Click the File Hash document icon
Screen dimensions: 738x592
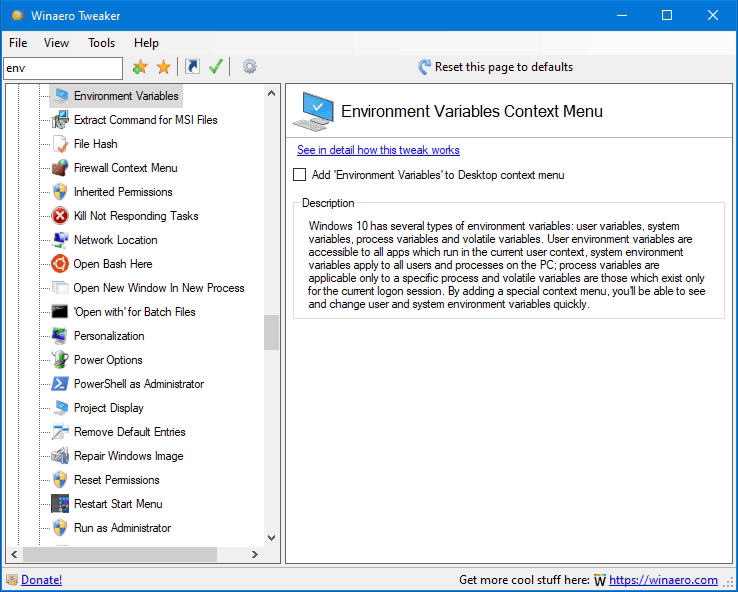point(60,144)
